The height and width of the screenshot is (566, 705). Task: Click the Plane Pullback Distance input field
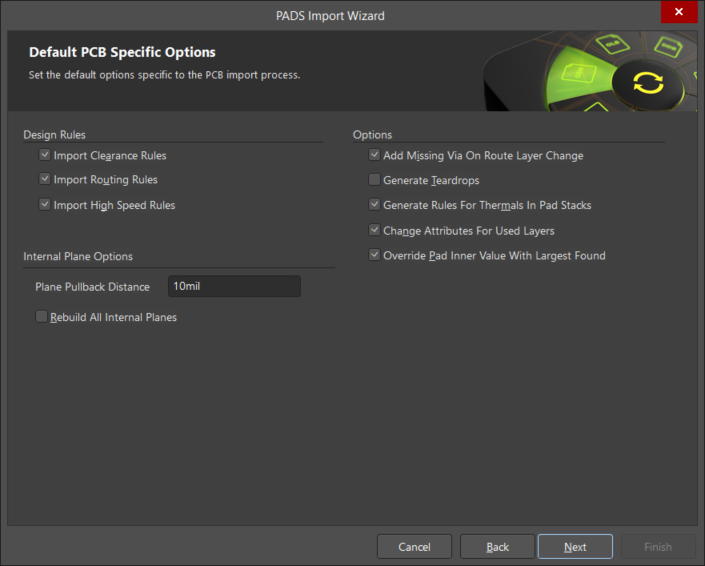pyautogui.click(x=234, y=286)
